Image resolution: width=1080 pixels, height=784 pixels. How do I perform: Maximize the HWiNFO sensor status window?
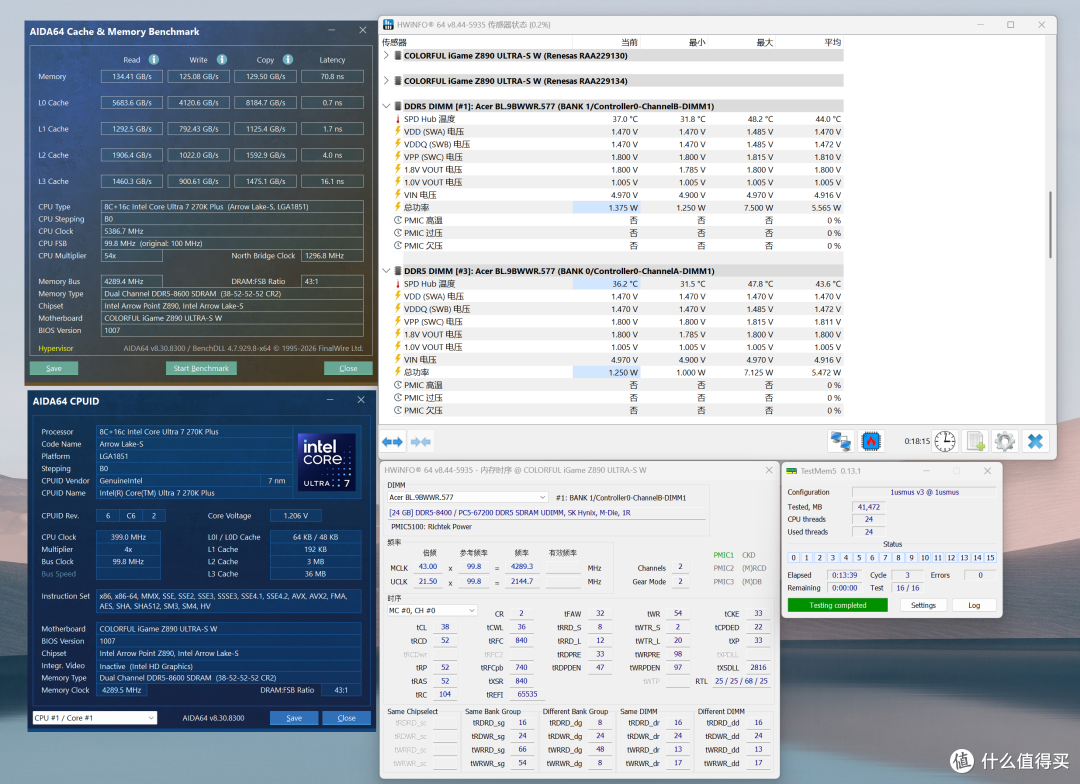(x=1010, y=25)
